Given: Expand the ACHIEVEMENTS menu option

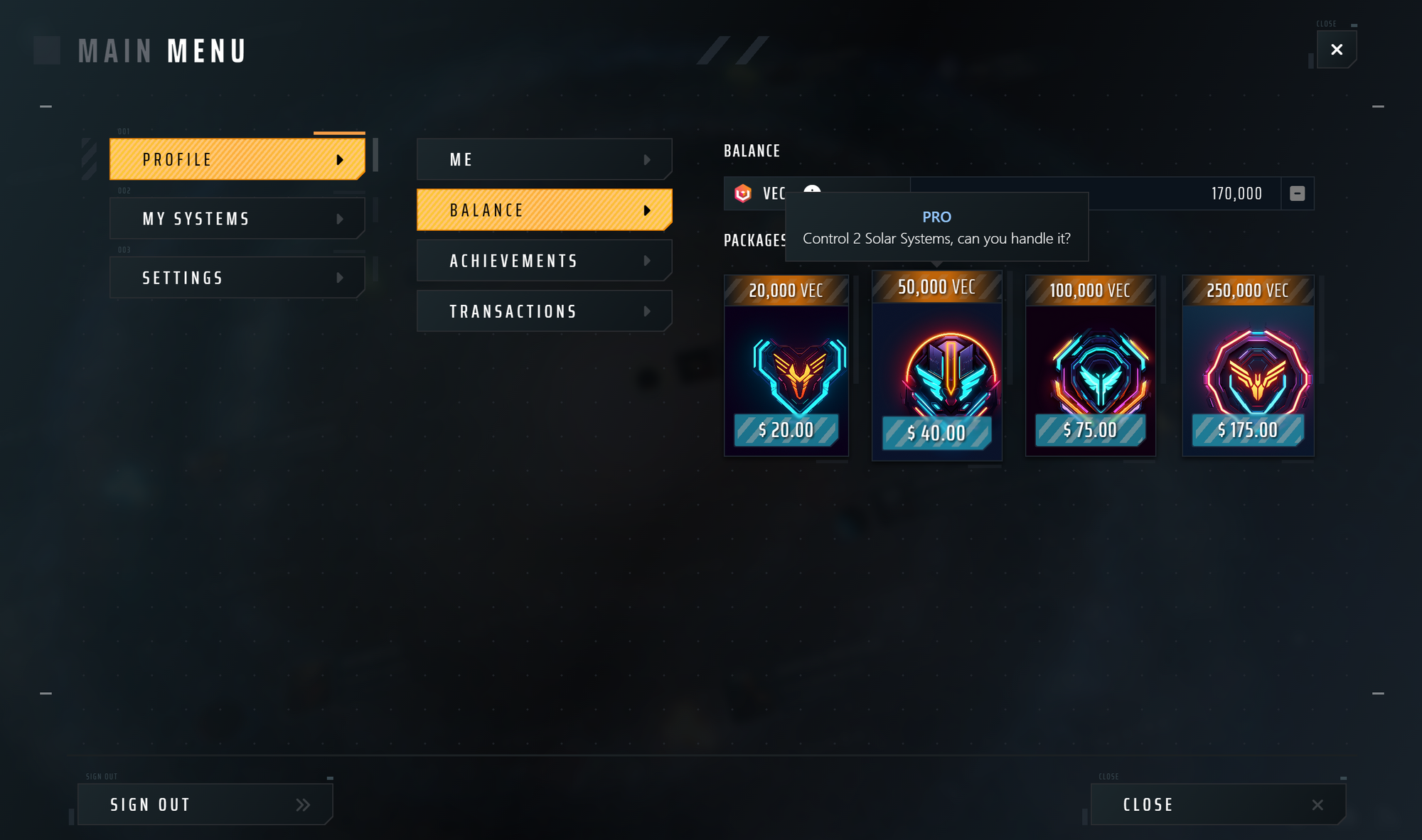Looking at the screenshot, I should [x=544, y=261].
